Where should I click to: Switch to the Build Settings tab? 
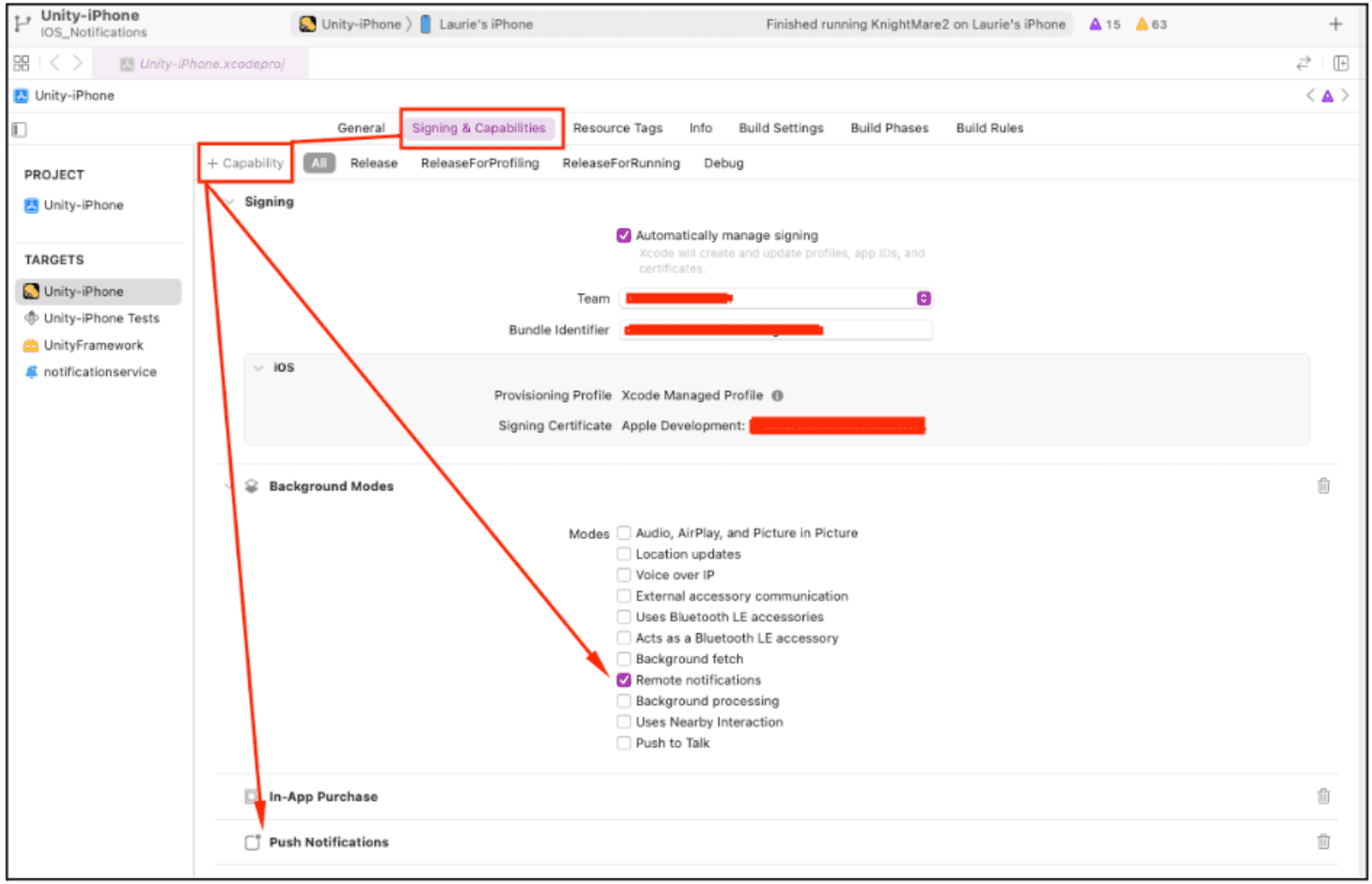point(780,128)
